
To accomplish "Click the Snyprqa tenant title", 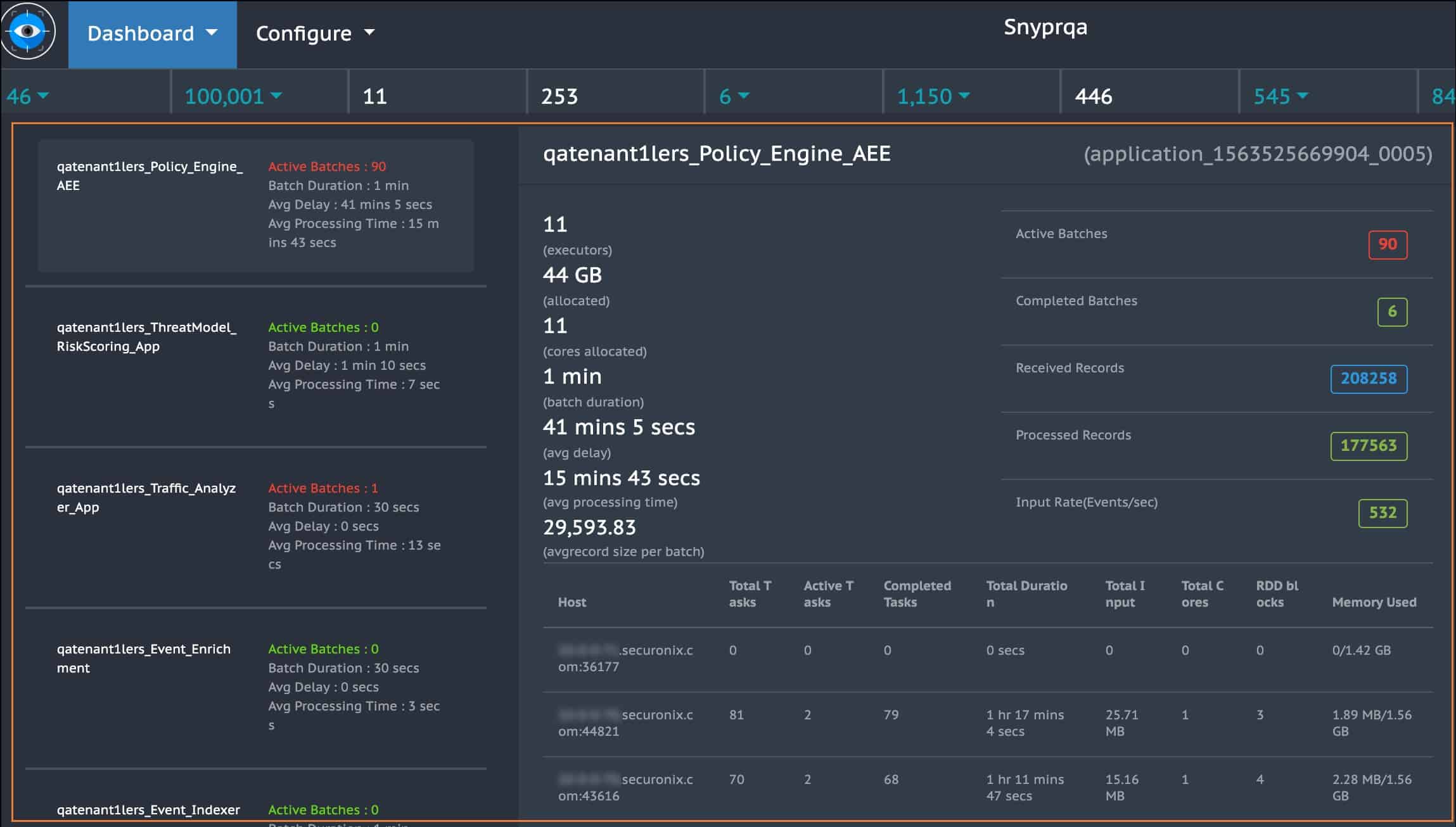I will [x=1045, y=27].
